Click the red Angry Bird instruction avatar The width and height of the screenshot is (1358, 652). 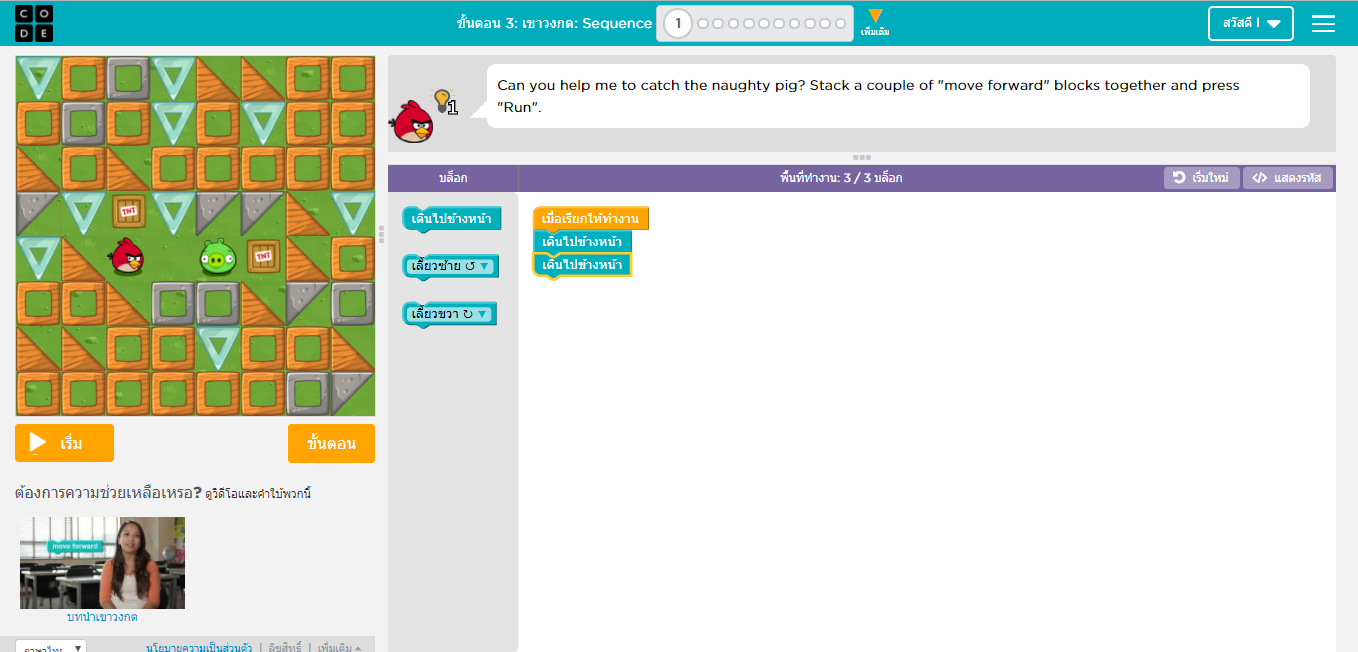point(411,122)
